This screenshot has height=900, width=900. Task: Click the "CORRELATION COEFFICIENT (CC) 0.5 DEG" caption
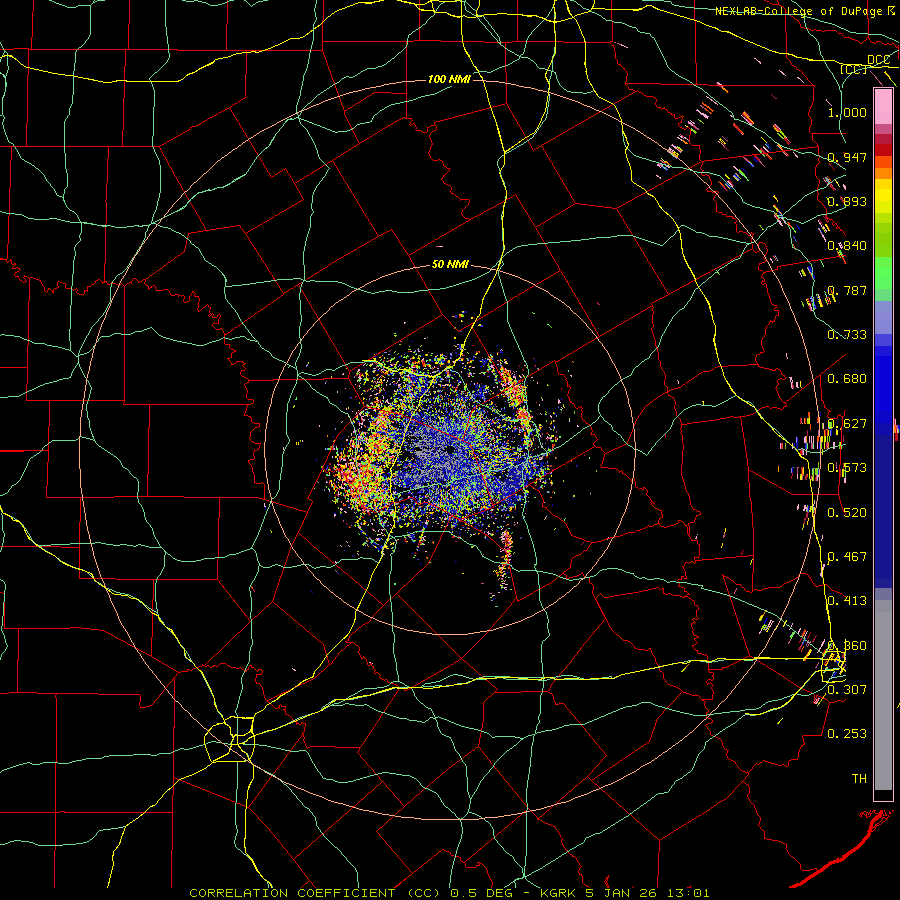(351, 893)
